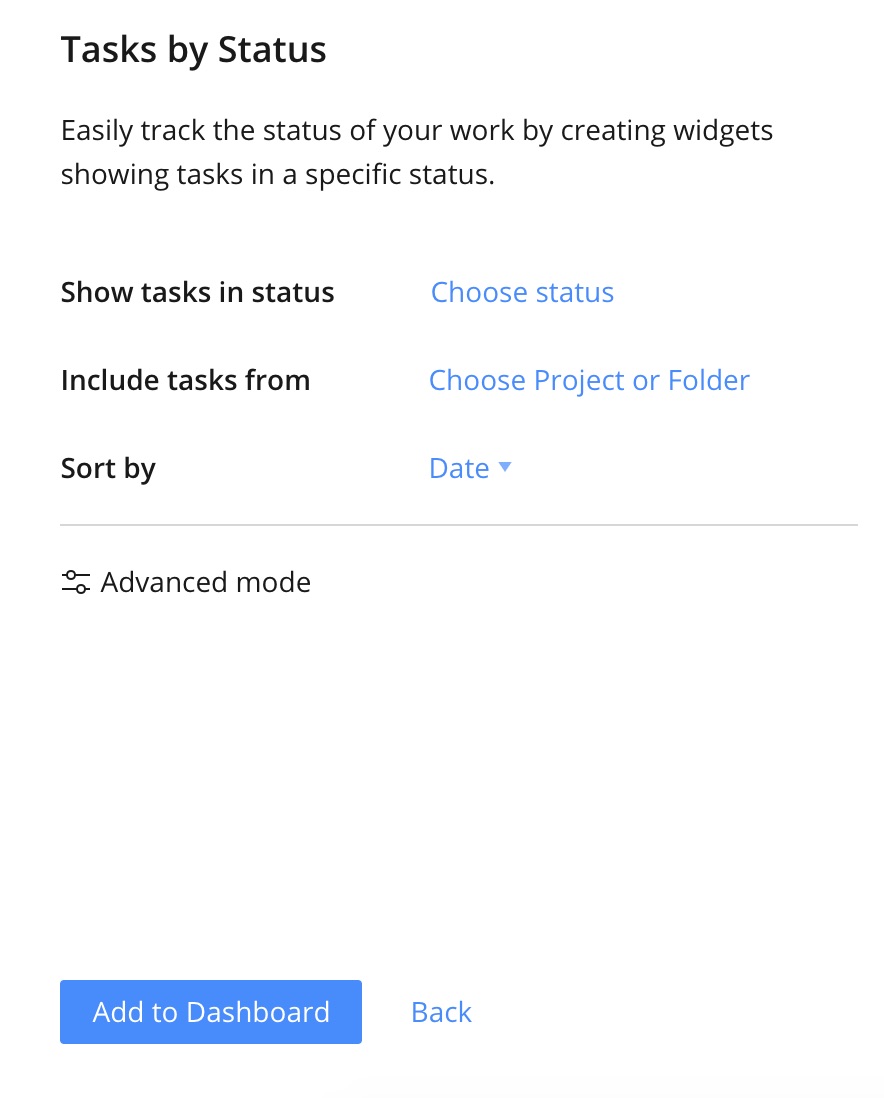Click the "Show tasks in status" label

(x=197, y=292)
